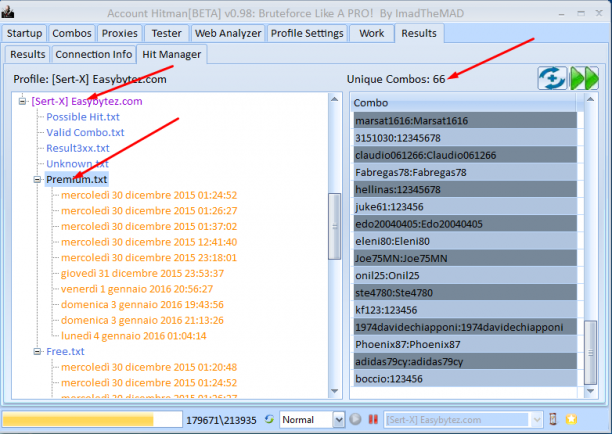612x434 pixels.
Task: Select venerdì 1 gennaio 2016 20:56:27 entry
Action: tap(137, 289)
